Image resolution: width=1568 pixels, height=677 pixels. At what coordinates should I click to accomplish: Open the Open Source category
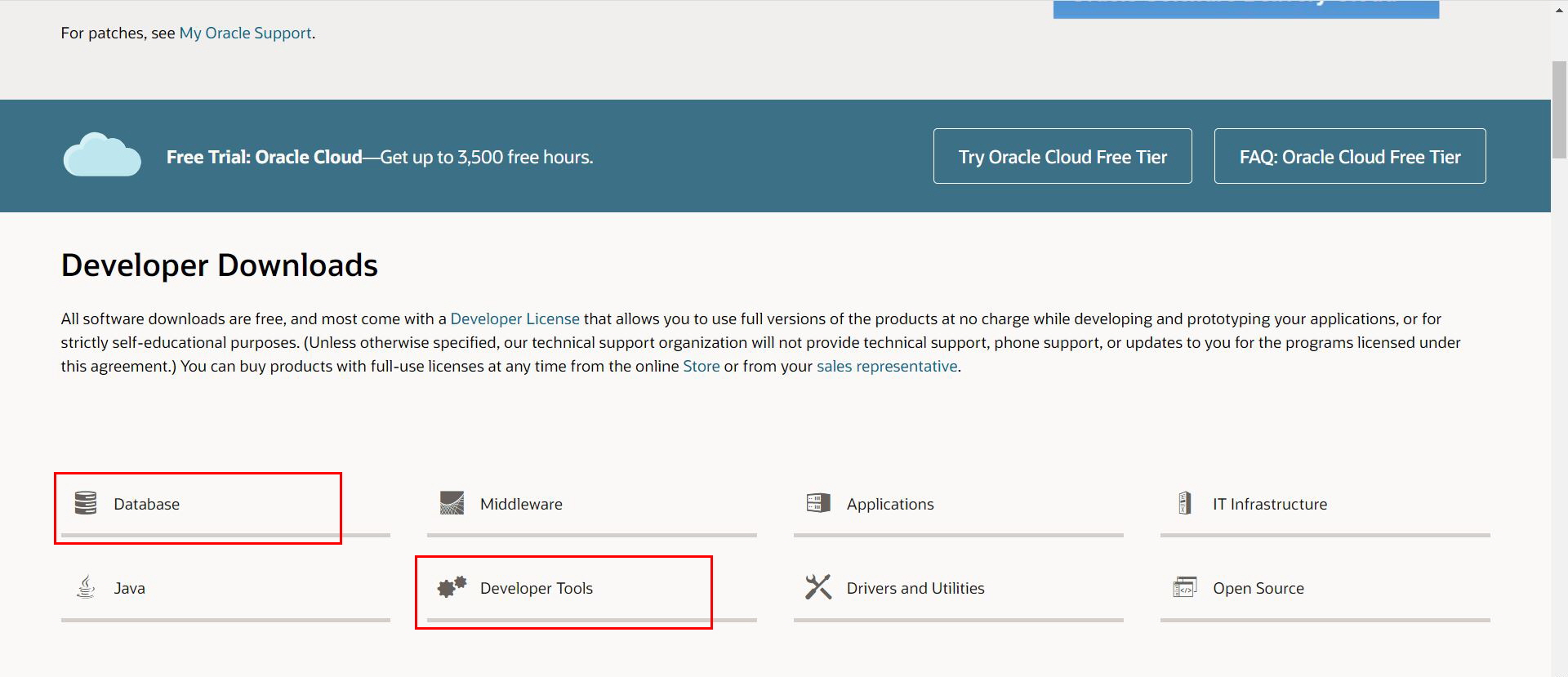click(x=1325, y=588)
